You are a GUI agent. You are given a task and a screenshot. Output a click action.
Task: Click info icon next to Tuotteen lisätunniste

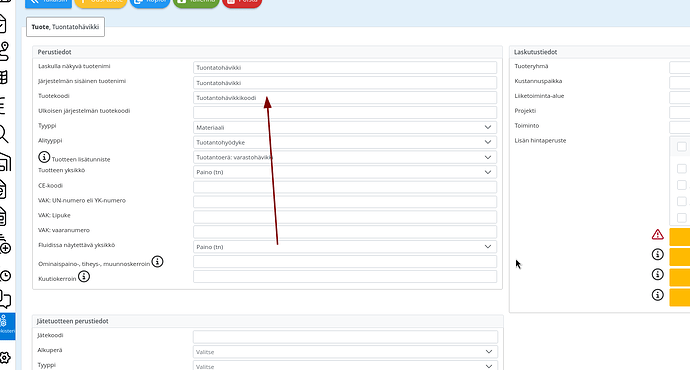44,157
